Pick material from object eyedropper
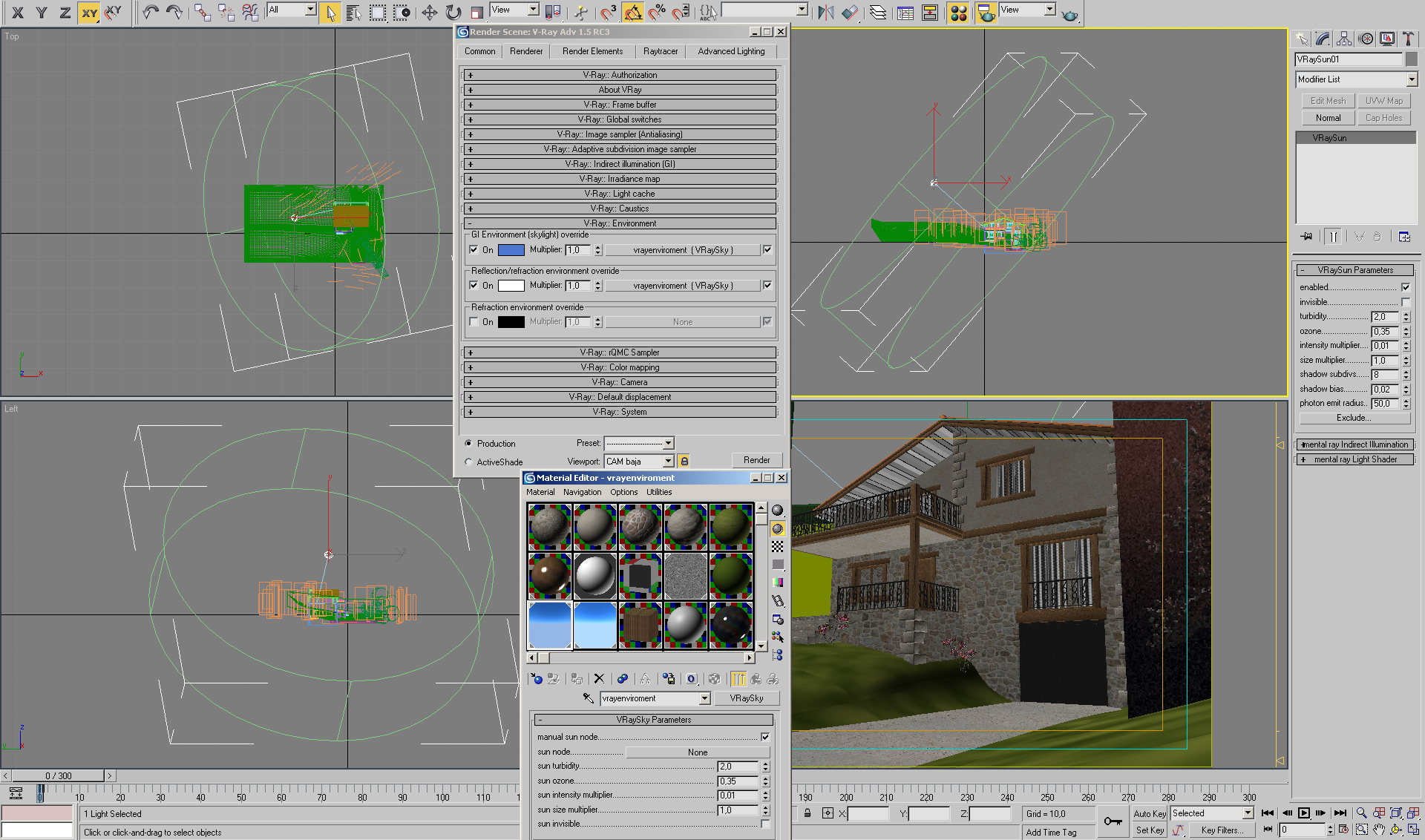The height and width of the screenshot is (840, 1425). tap(588, 698)
